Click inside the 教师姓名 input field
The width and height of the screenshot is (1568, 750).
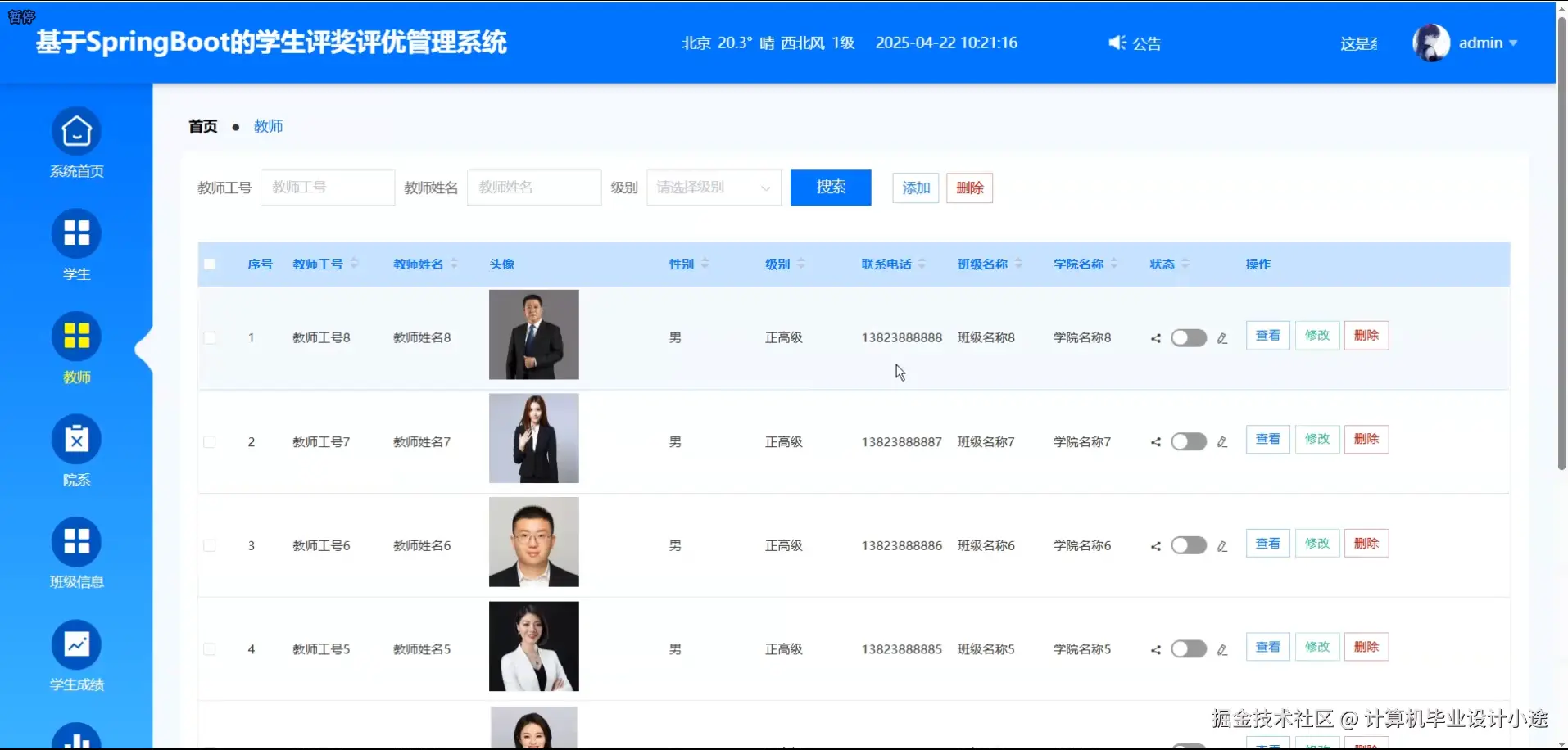click(533, 187)
